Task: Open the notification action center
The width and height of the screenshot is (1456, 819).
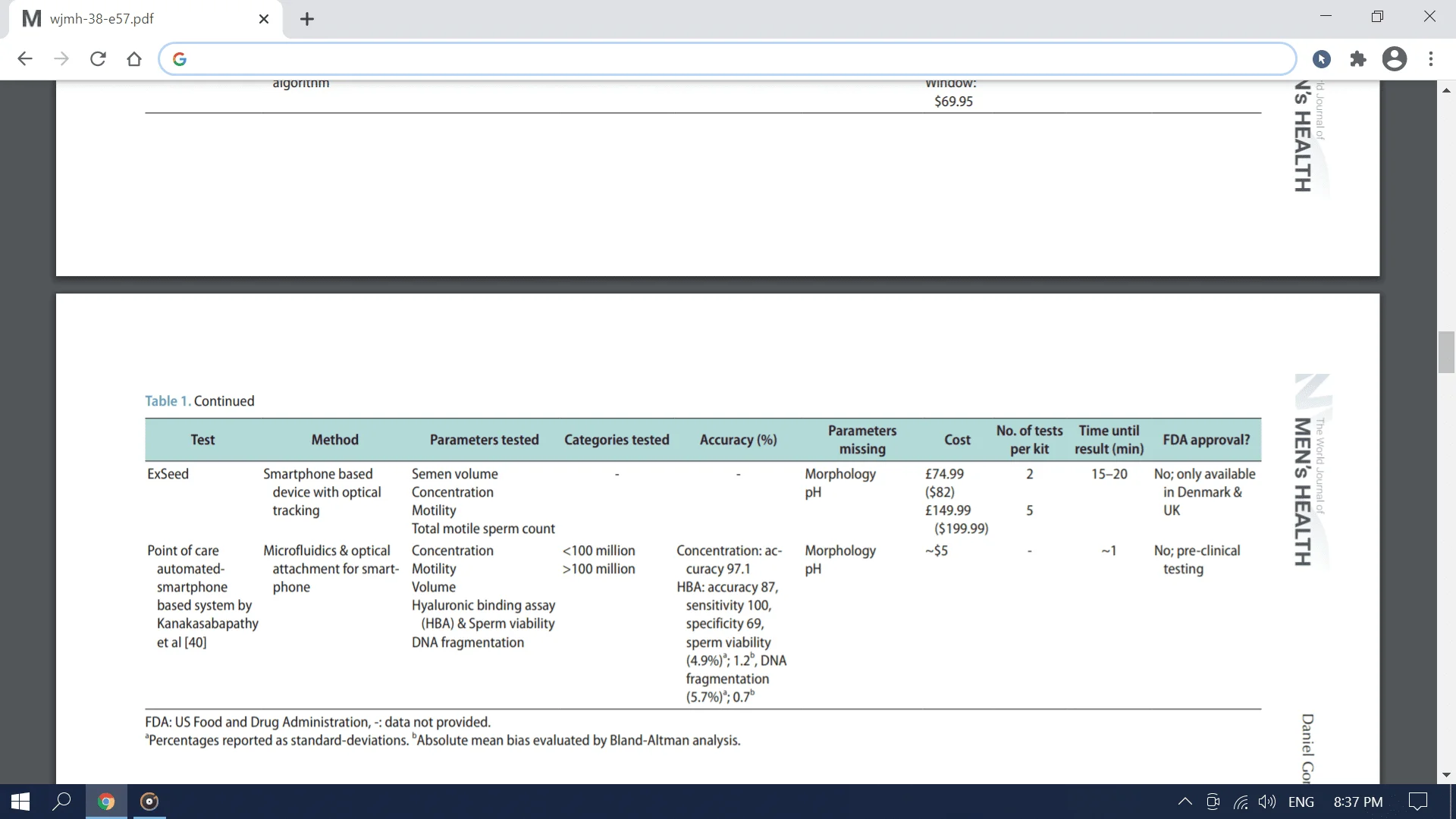Action: [1417, 802]
